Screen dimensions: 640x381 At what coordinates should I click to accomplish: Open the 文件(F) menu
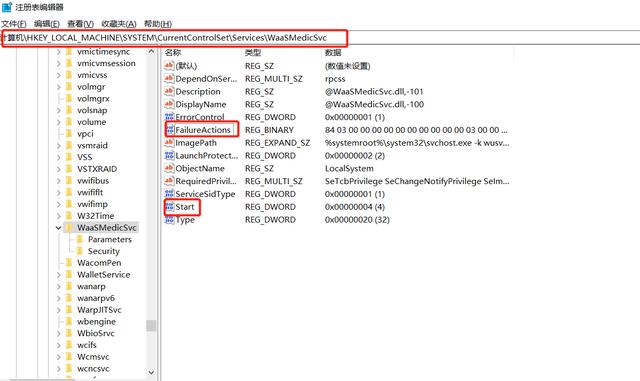14,24
